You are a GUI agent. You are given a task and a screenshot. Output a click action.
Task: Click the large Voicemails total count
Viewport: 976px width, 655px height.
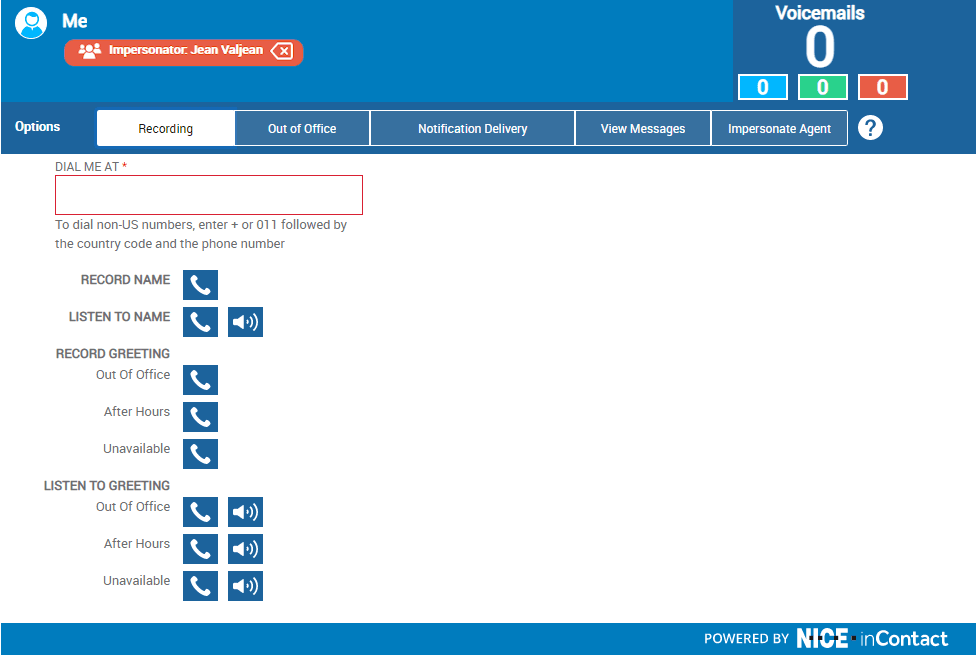tap(820, 47)
